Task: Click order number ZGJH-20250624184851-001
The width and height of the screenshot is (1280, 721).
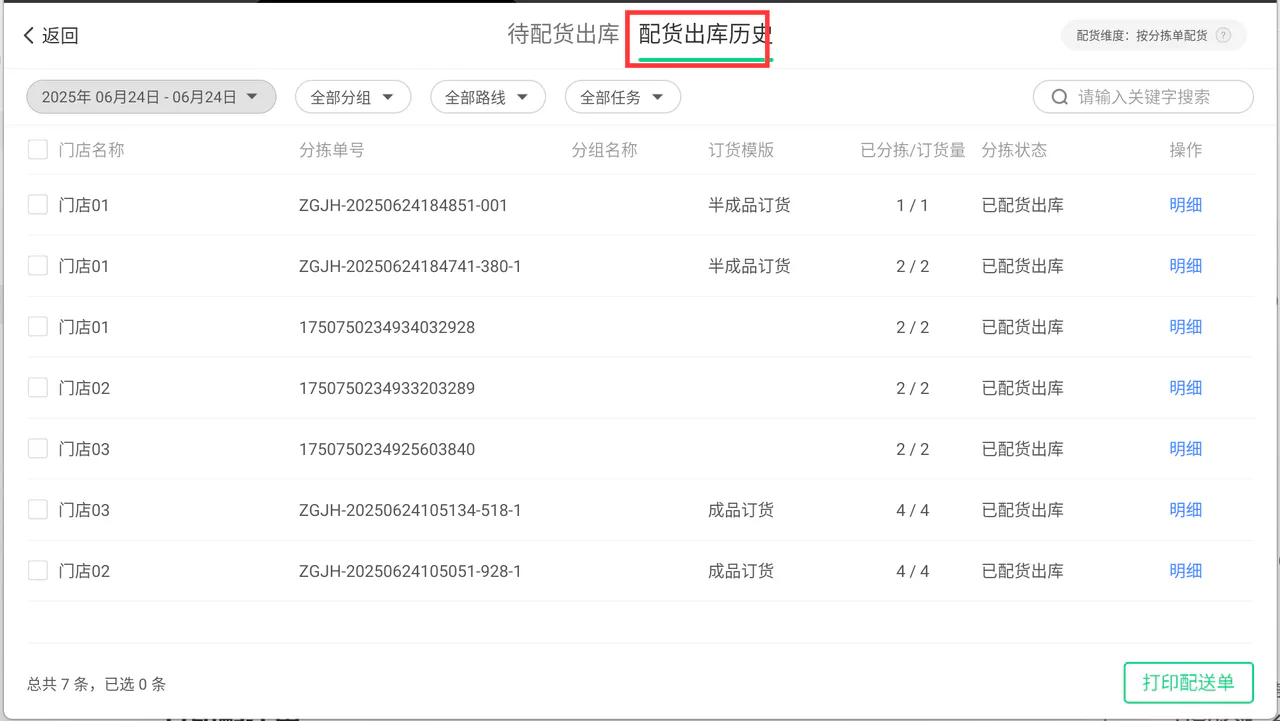Action: pyautogui.click(x=403, y=205)
